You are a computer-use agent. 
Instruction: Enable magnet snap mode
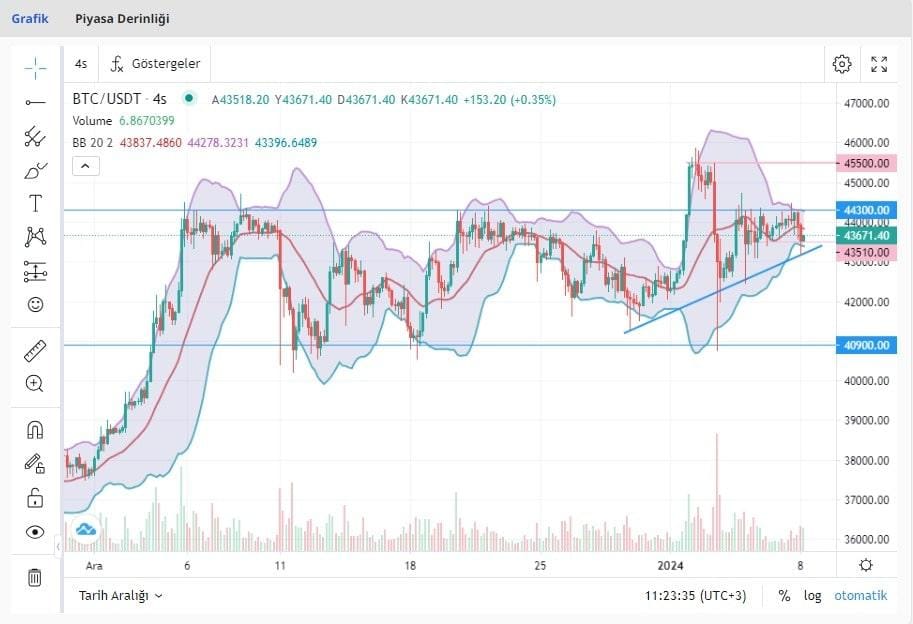coord(34,428)
